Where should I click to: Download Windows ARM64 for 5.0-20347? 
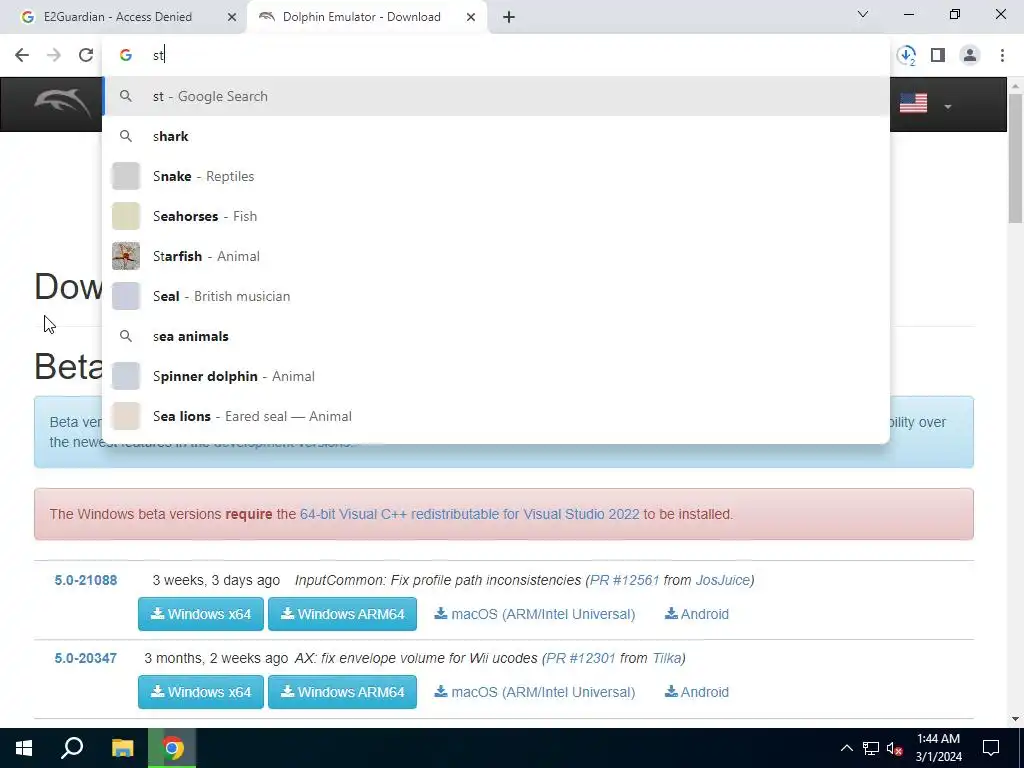point(342,692)
